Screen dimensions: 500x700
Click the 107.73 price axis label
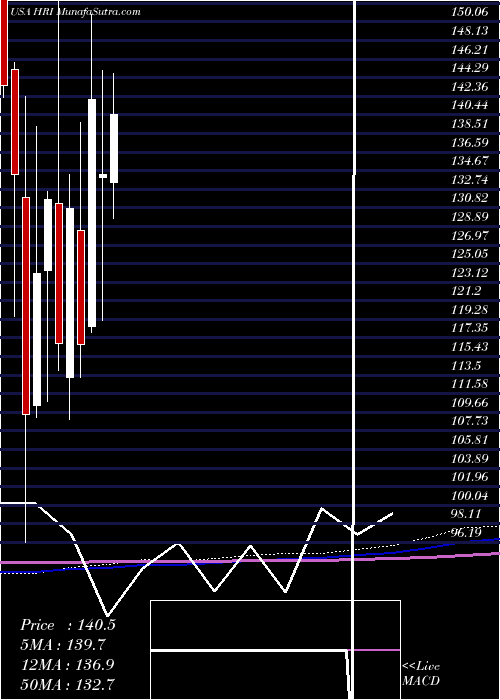469,421
